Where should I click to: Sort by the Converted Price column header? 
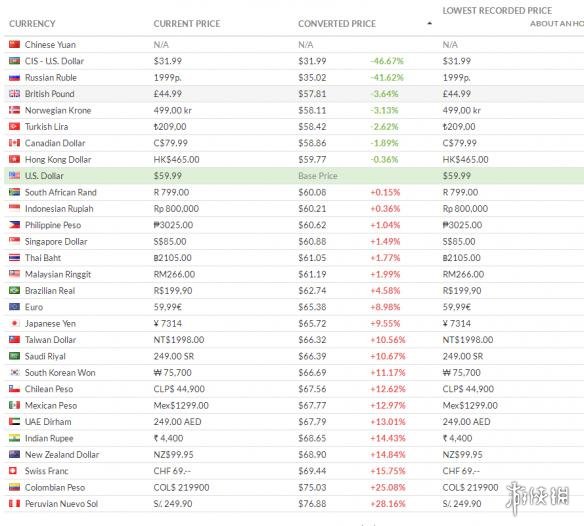point(337,24)
